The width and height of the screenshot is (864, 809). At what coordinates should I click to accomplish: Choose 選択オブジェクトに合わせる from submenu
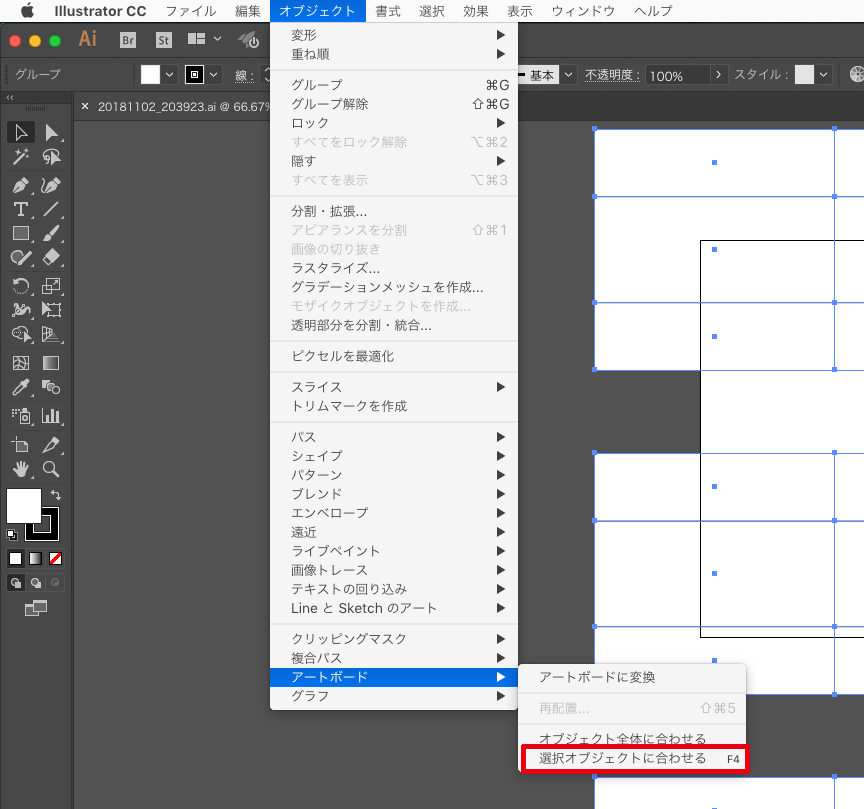pos(634,758)
